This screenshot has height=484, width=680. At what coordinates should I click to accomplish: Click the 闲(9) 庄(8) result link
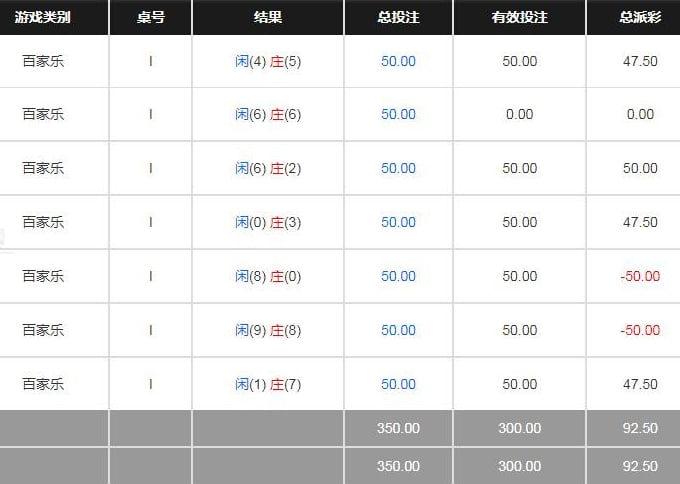[268, 331]
